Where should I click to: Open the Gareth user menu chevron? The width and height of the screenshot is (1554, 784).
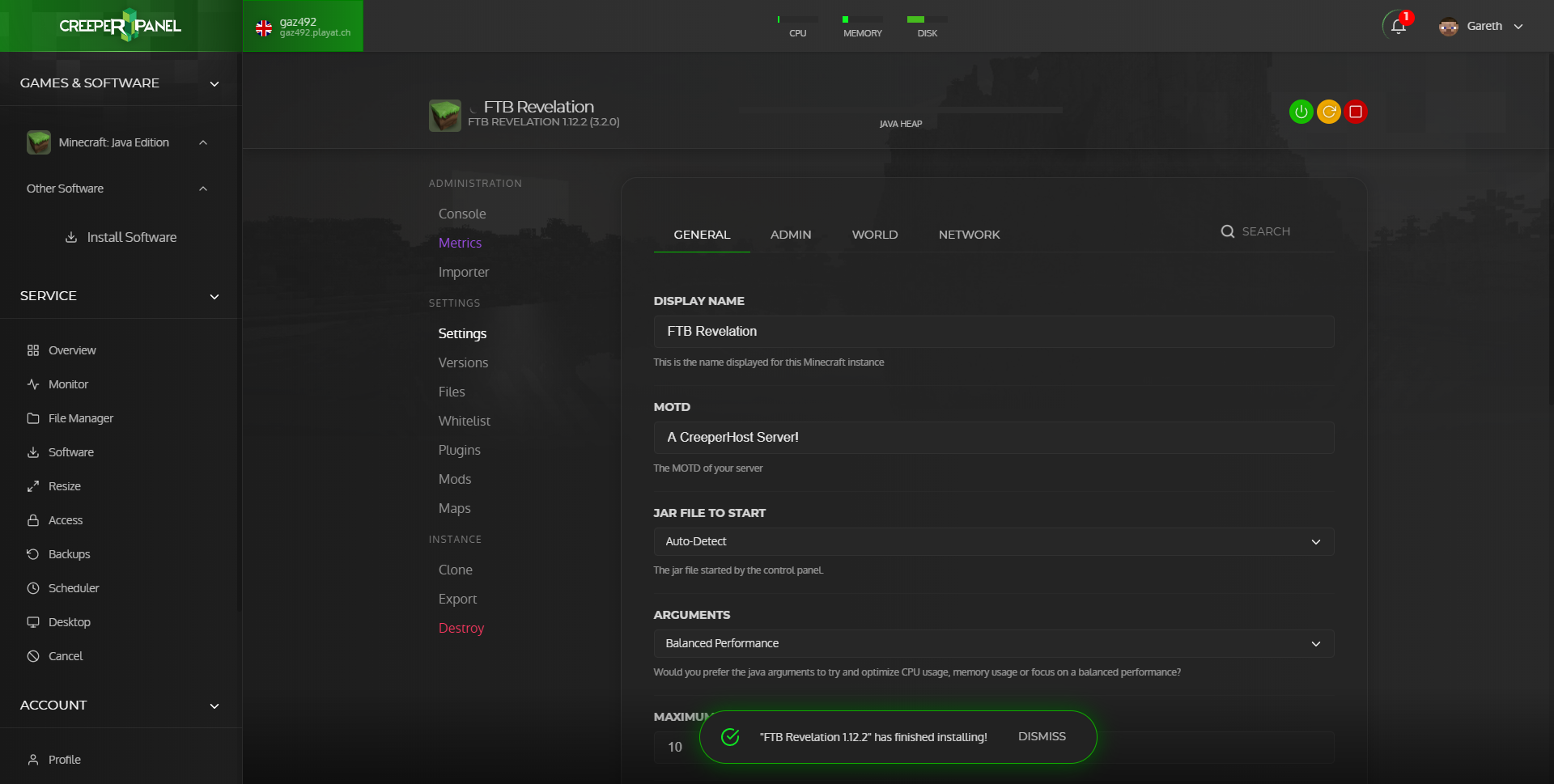pos(1518,27)
